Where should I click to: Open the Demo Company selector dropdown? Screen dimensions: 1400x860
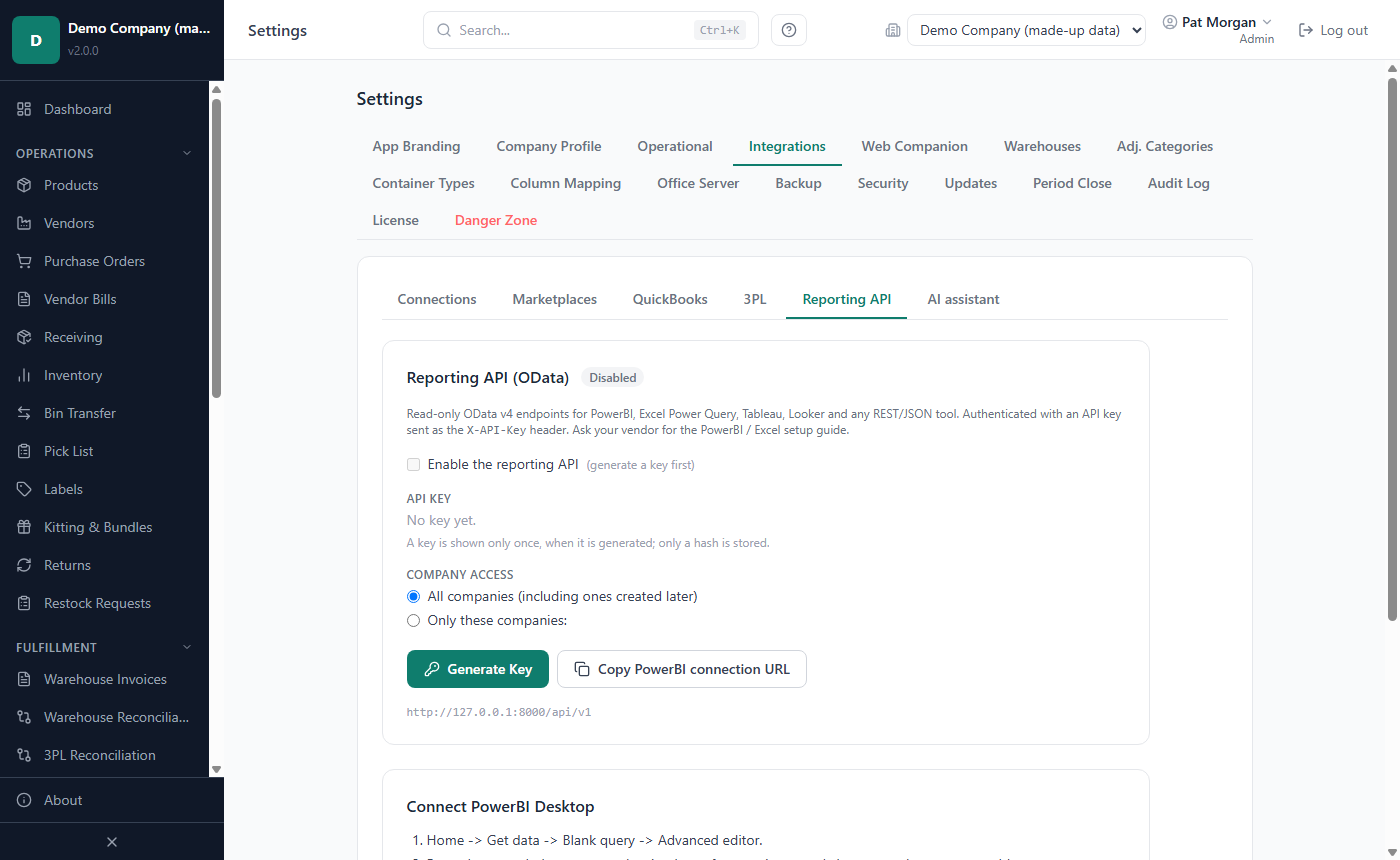coord(1026,30)
